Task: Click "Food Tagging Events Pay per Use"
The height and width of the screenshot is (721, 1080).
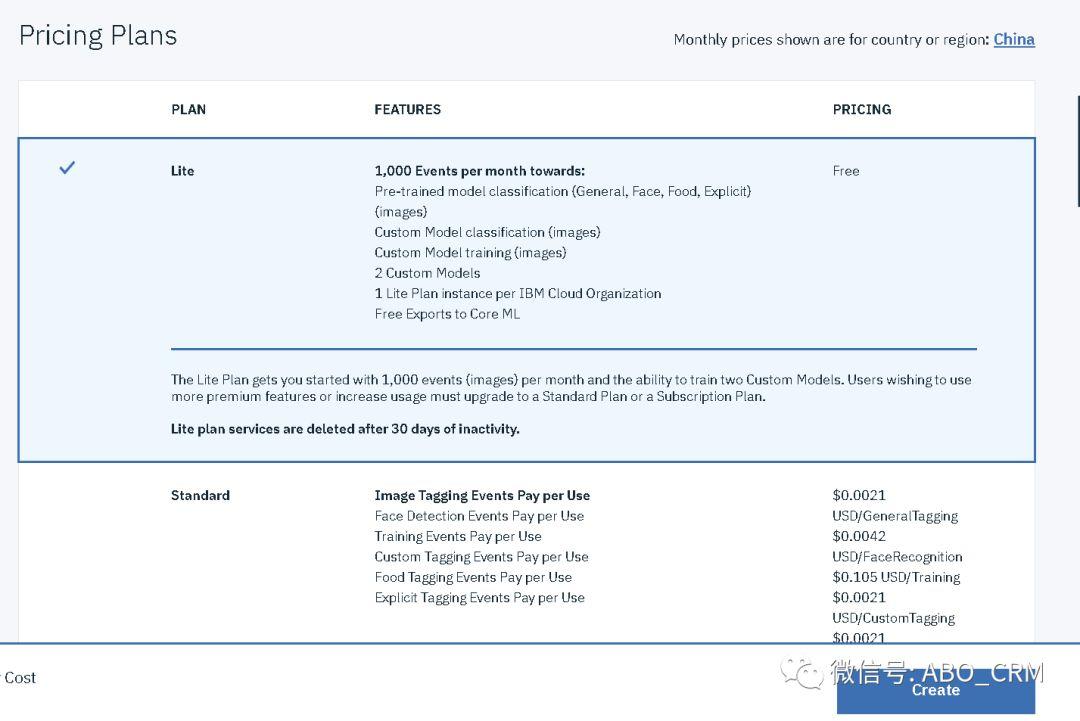Action: click(x=473, y=577)
